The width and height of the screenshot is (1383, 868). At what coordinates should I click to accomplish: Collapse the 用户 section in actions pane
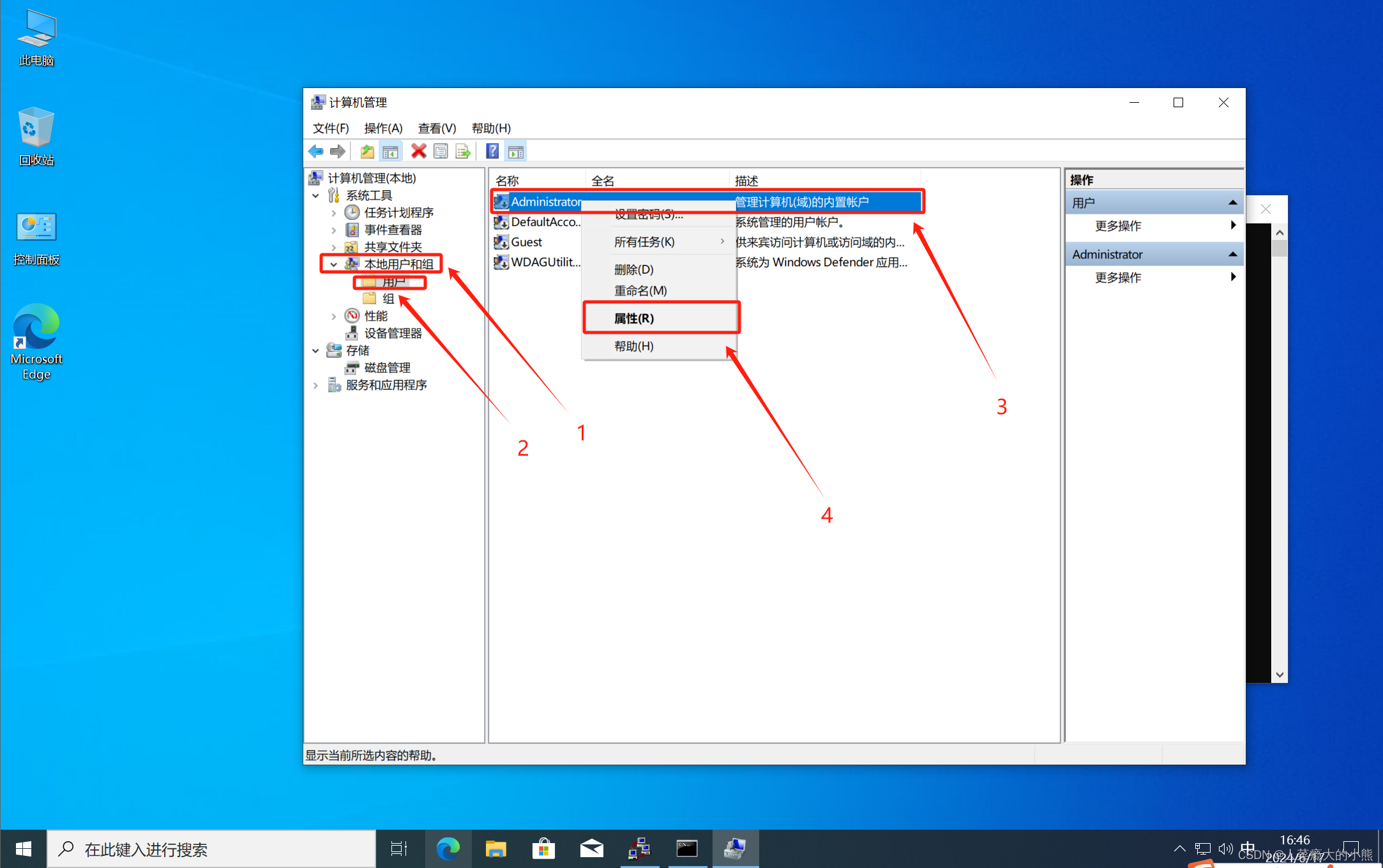(x=1232, y=203)
